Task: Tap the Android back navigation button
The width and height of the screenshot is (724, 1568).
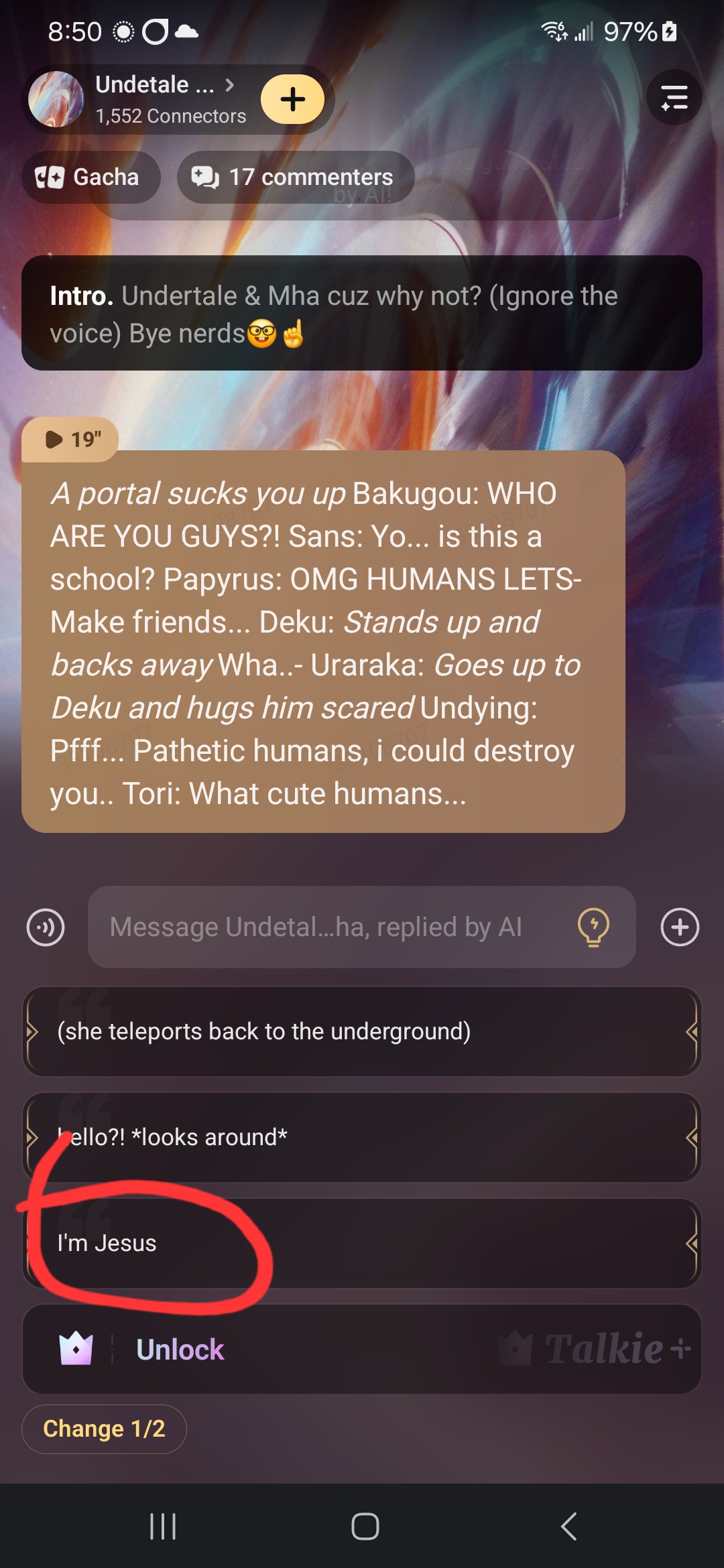Action: pyautogui.click(x=568, y=1526)
